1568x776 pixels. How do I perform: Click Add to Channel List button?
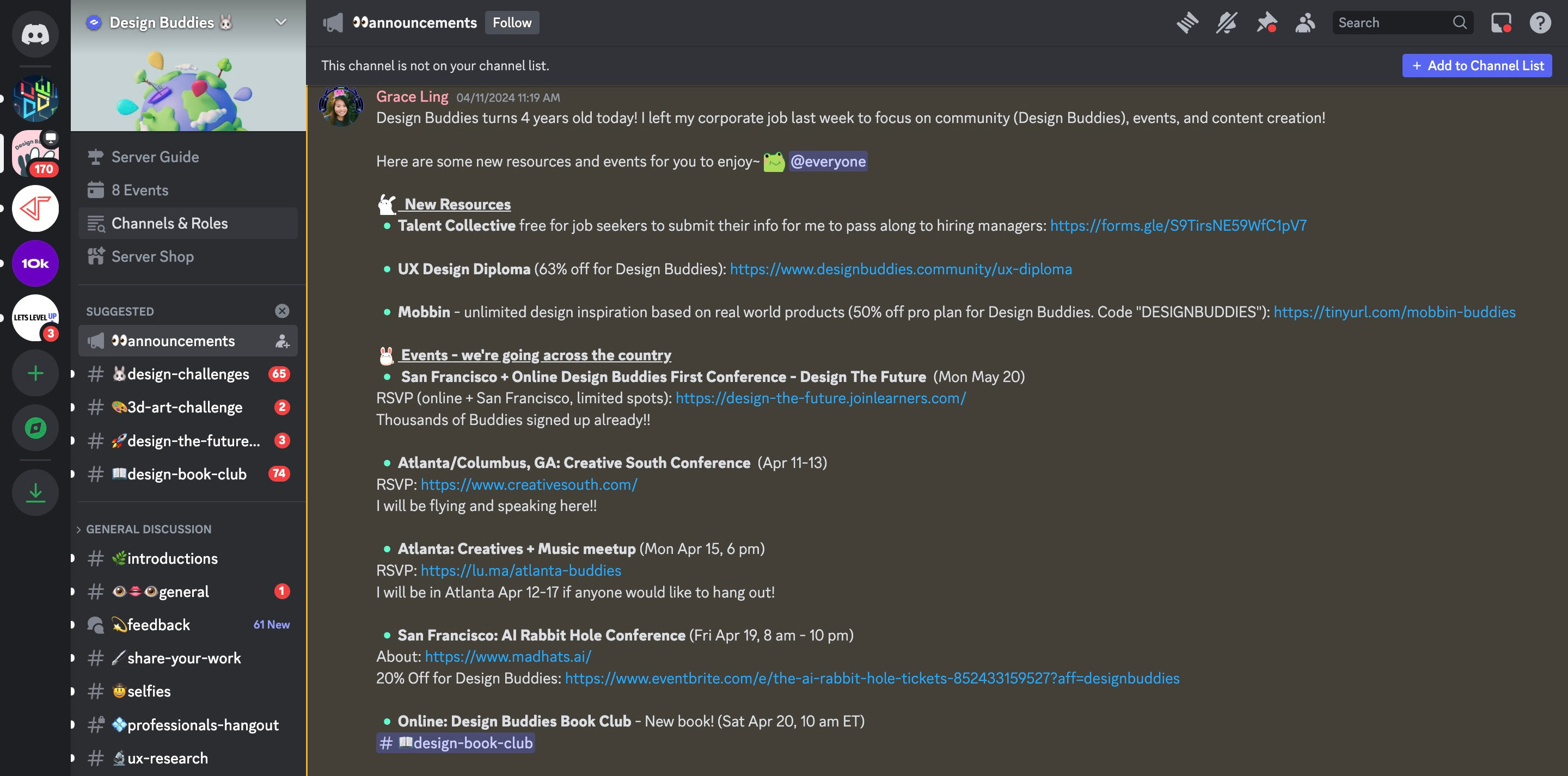1477,66
